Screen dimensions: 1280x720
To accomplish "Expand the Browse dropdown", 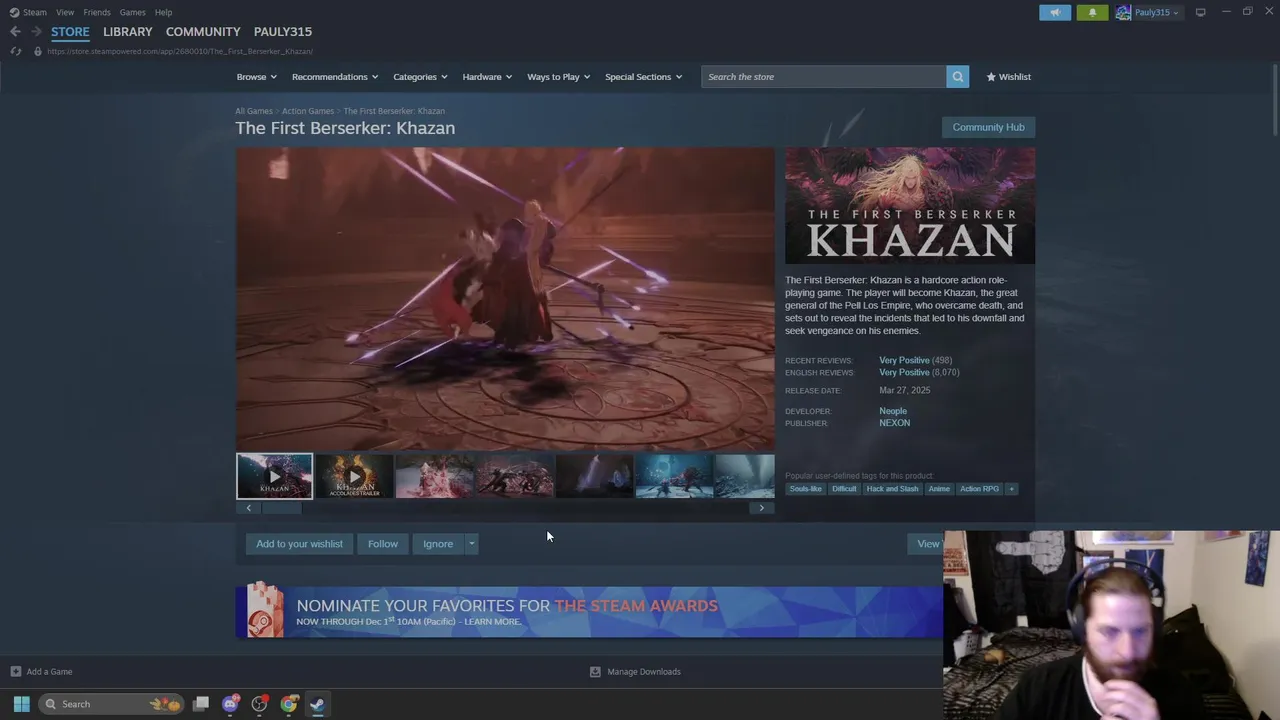I will pos(257,77).
